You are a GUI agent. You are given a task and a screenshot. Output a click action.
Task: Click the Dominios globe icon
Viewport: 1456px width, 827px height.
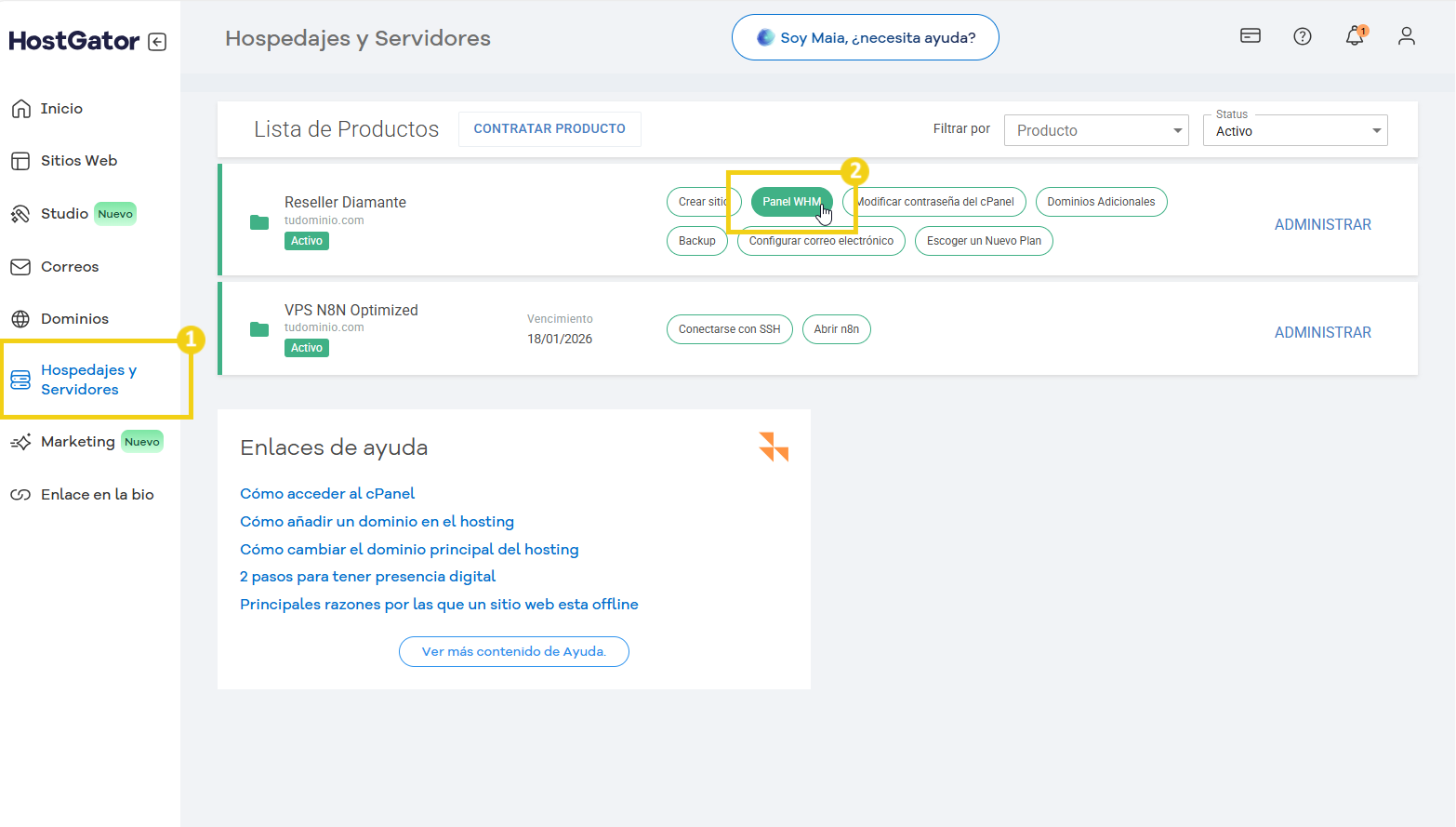20,319
